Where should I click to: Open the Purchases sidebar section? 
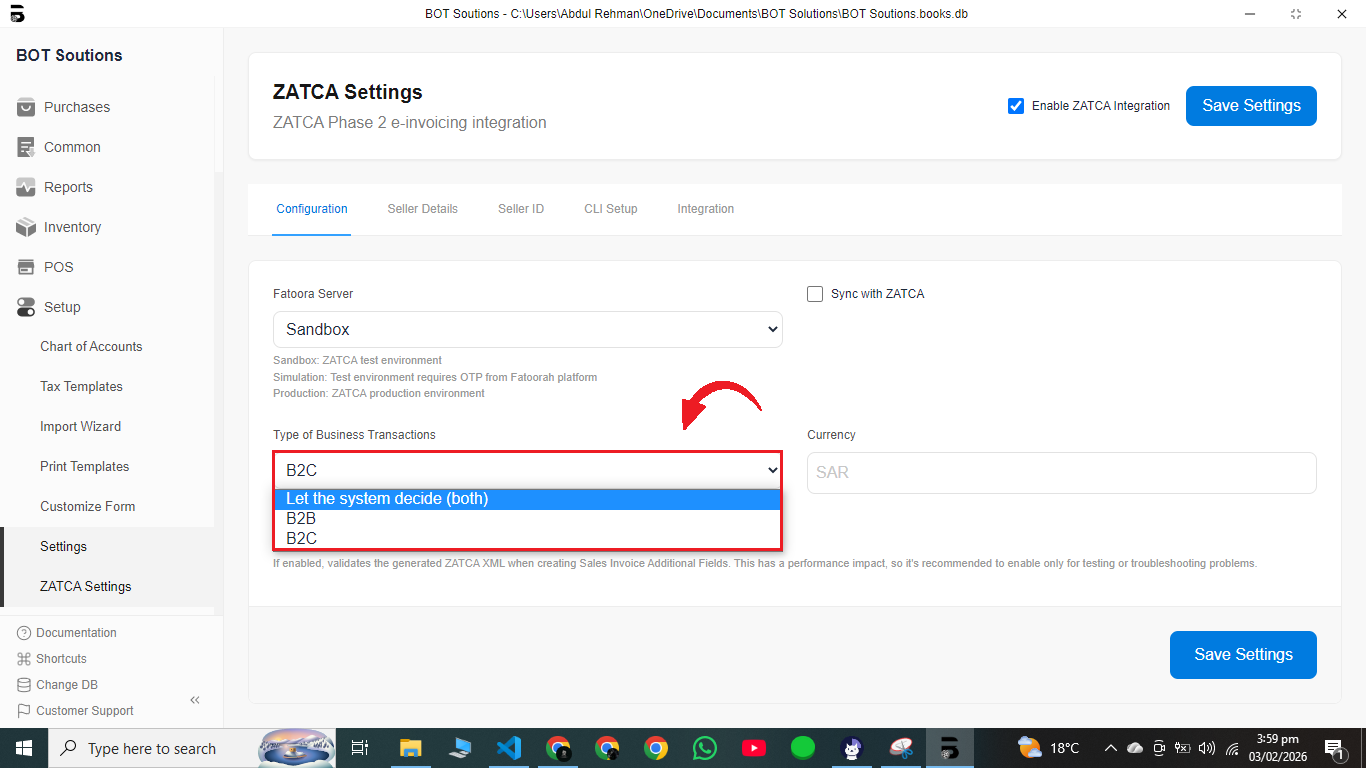tap(76, 107)
